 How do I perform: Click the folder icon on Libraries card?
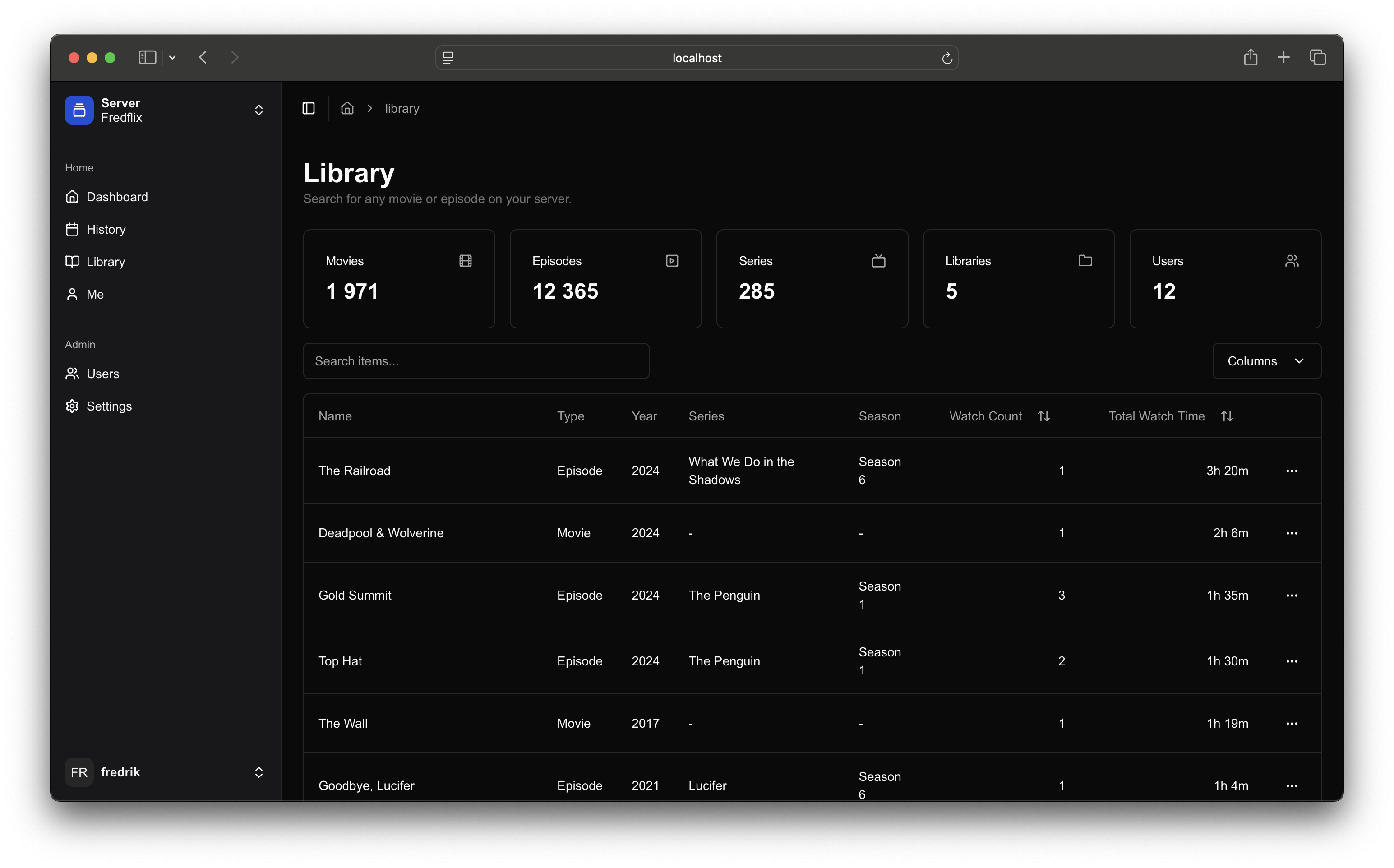pyautogui.click(x=1085, y=261)
